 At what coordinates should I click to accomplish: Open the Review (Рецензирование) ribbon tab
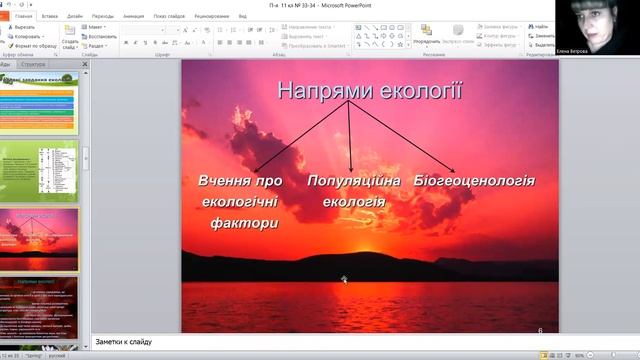click(x=211, y=16)
